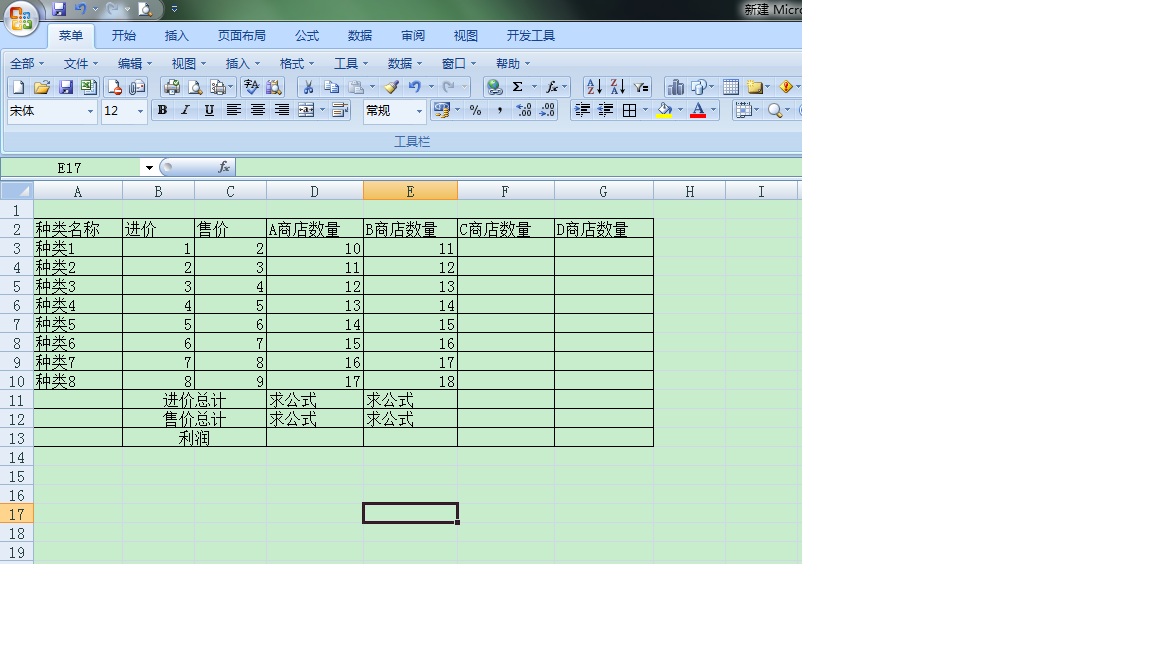The image size is (1152, 648).
Task: Run spelling check ABC icon
Action: pos(251,87)
